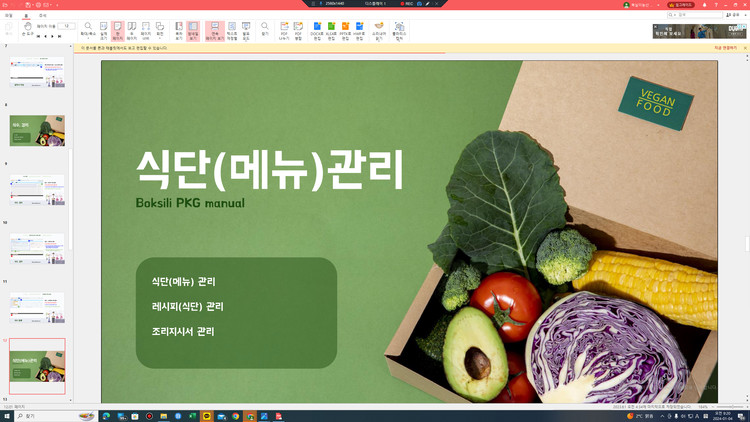
Task: Go to the first page
Action: click(39, 36)
